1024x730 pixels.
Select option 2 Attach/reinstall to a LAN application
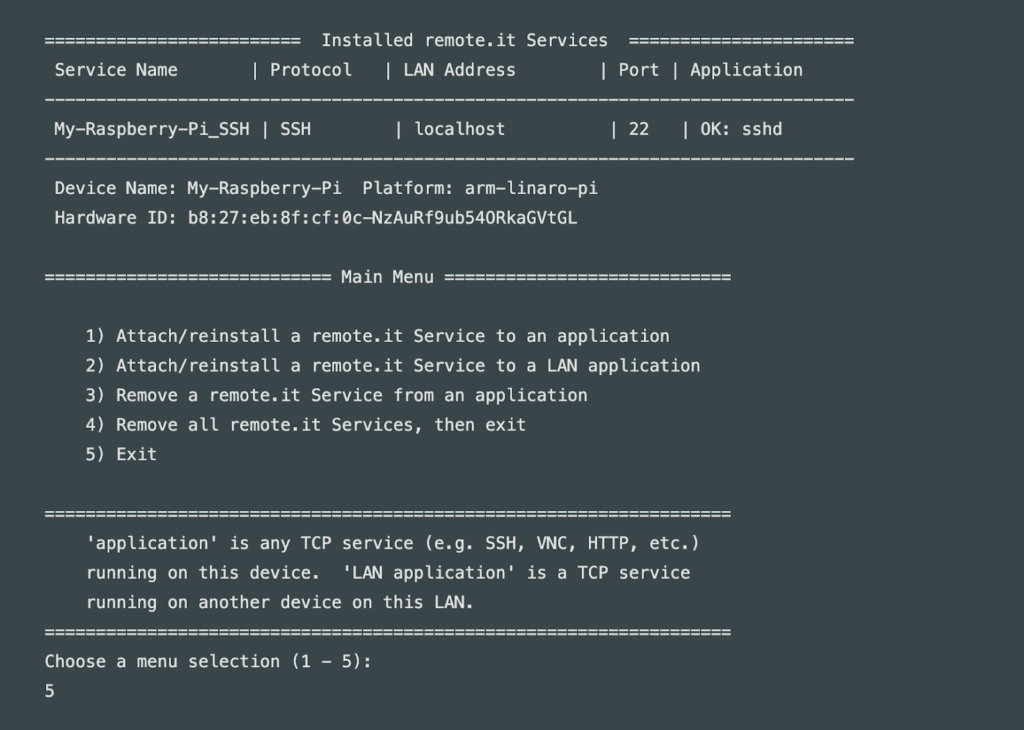[392, 366]
